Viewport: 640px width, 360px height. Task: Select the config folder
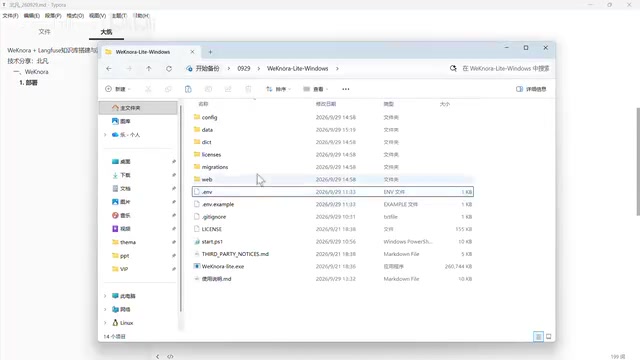tap(332, 117)
